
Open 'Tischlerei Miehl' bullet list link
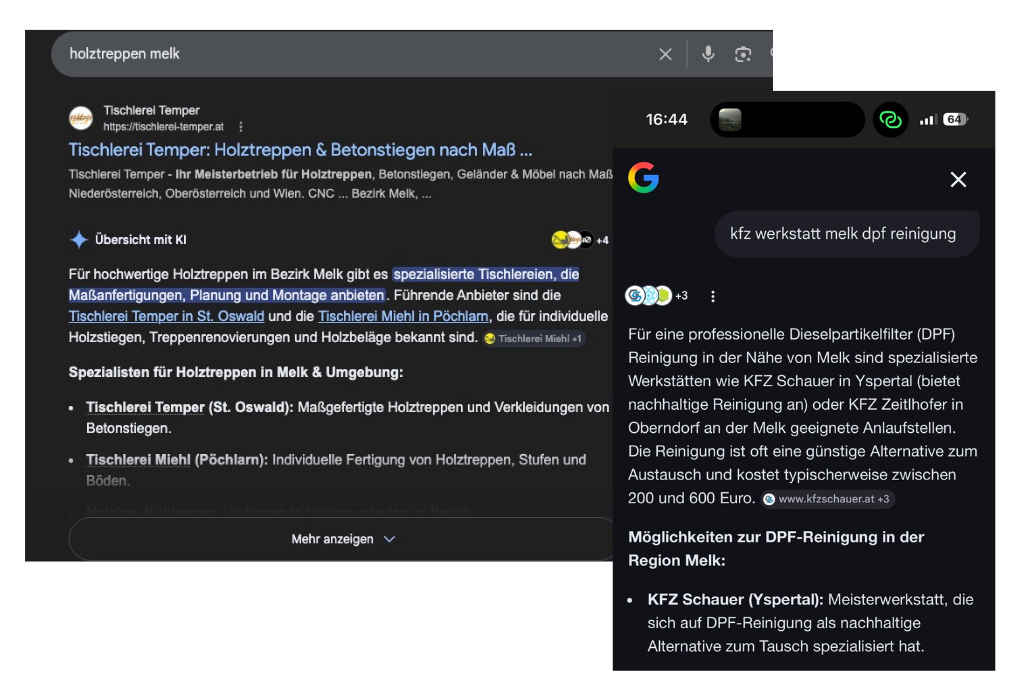tap(138, 460)
